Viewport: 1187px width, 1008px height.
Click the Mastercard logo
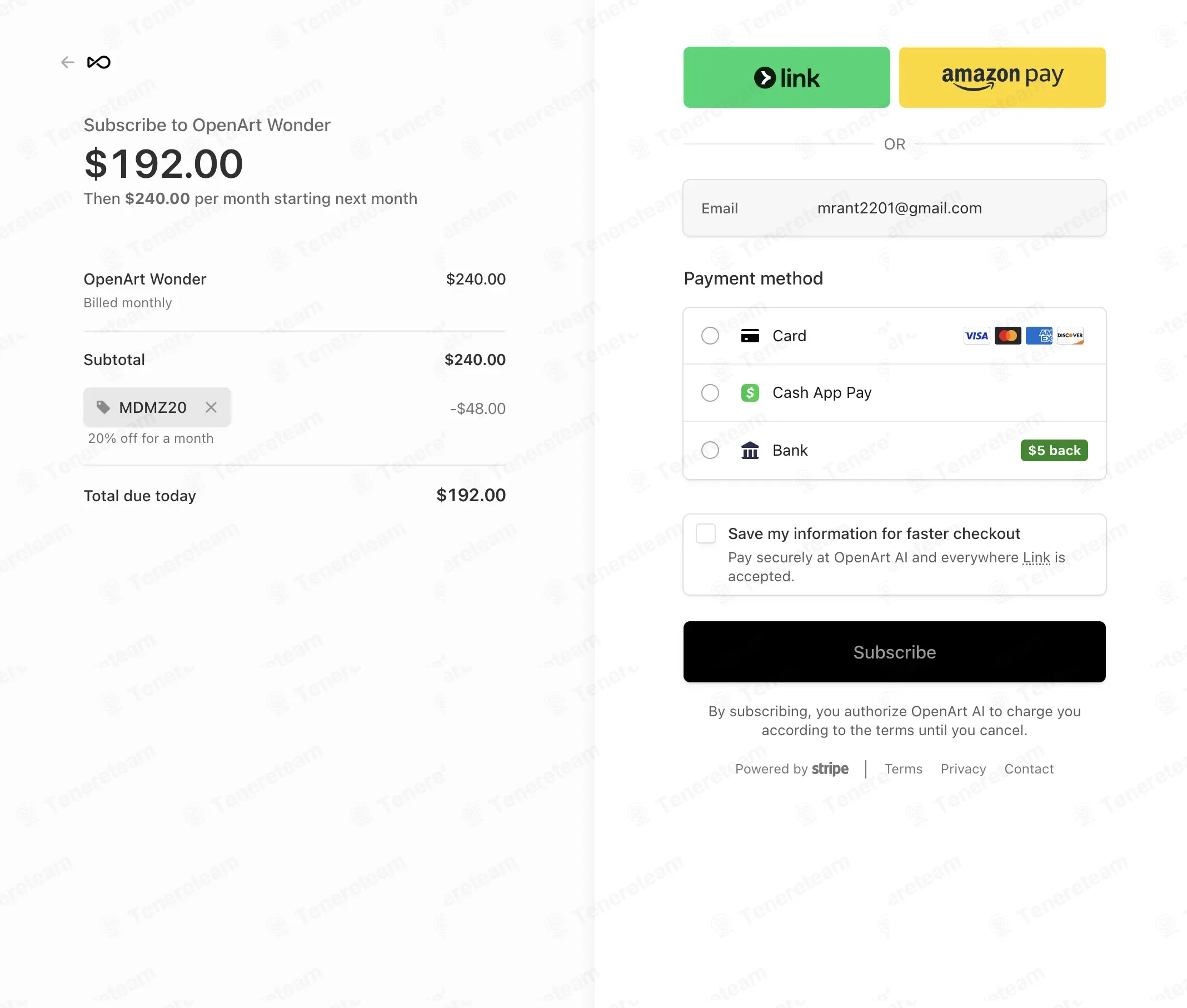click(1008, 336)
